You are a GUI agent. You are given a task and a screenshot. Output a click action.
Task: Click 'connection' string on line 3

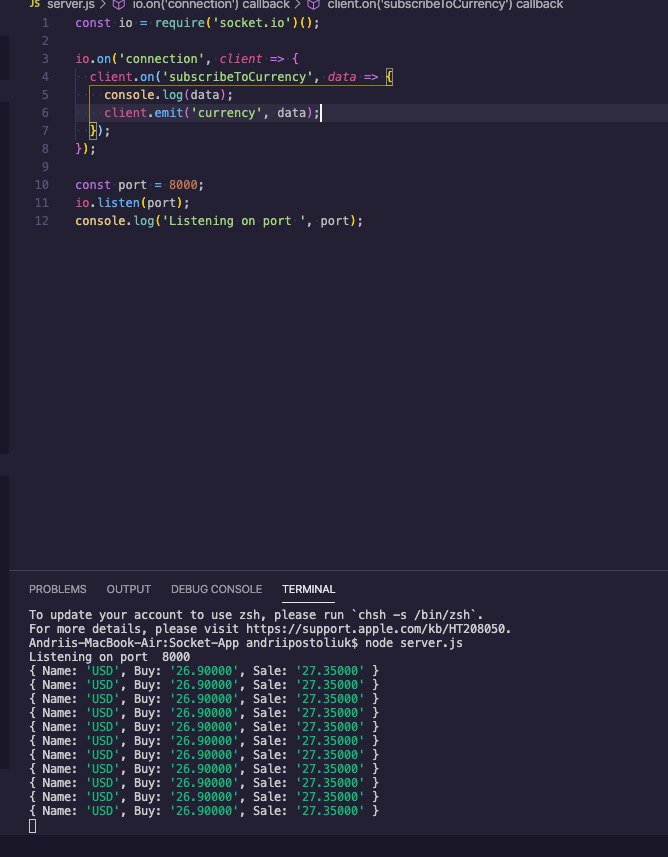coord(162,59)
